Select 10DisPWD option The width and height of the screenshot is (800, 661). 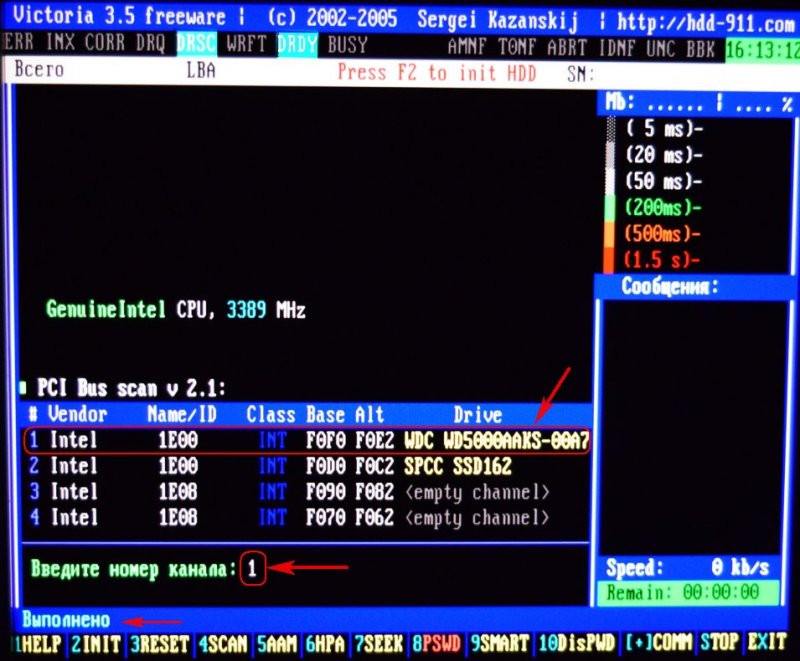click(577, 643)
